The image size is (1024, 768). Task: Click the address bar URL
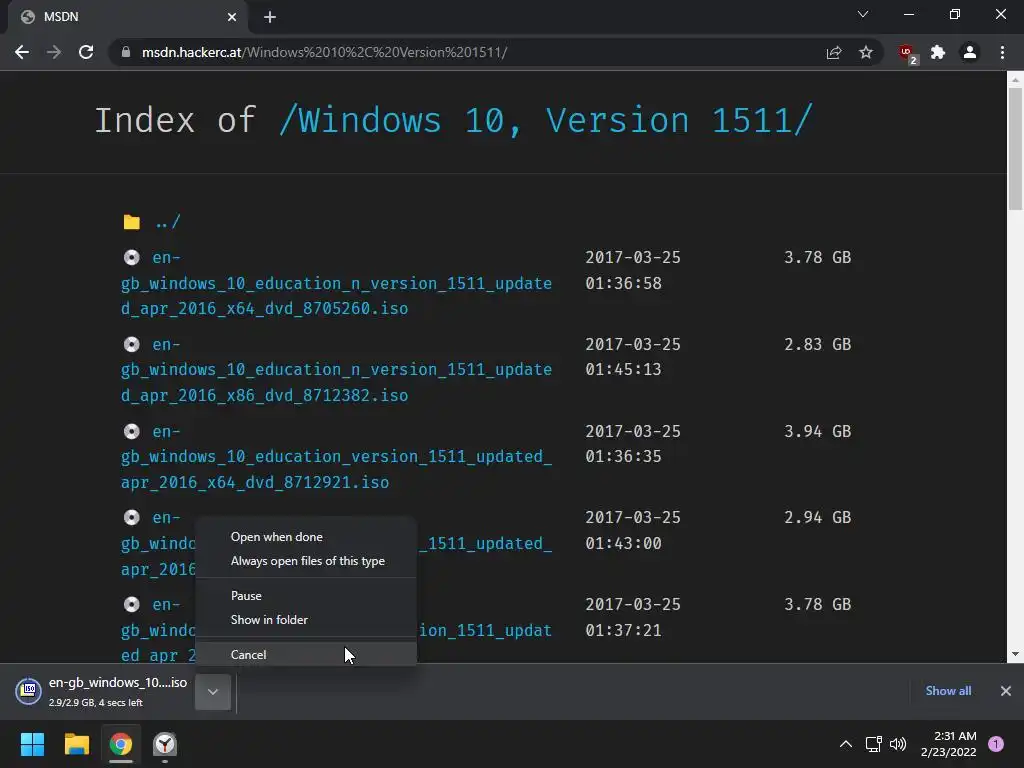click(x=325, y=52)
